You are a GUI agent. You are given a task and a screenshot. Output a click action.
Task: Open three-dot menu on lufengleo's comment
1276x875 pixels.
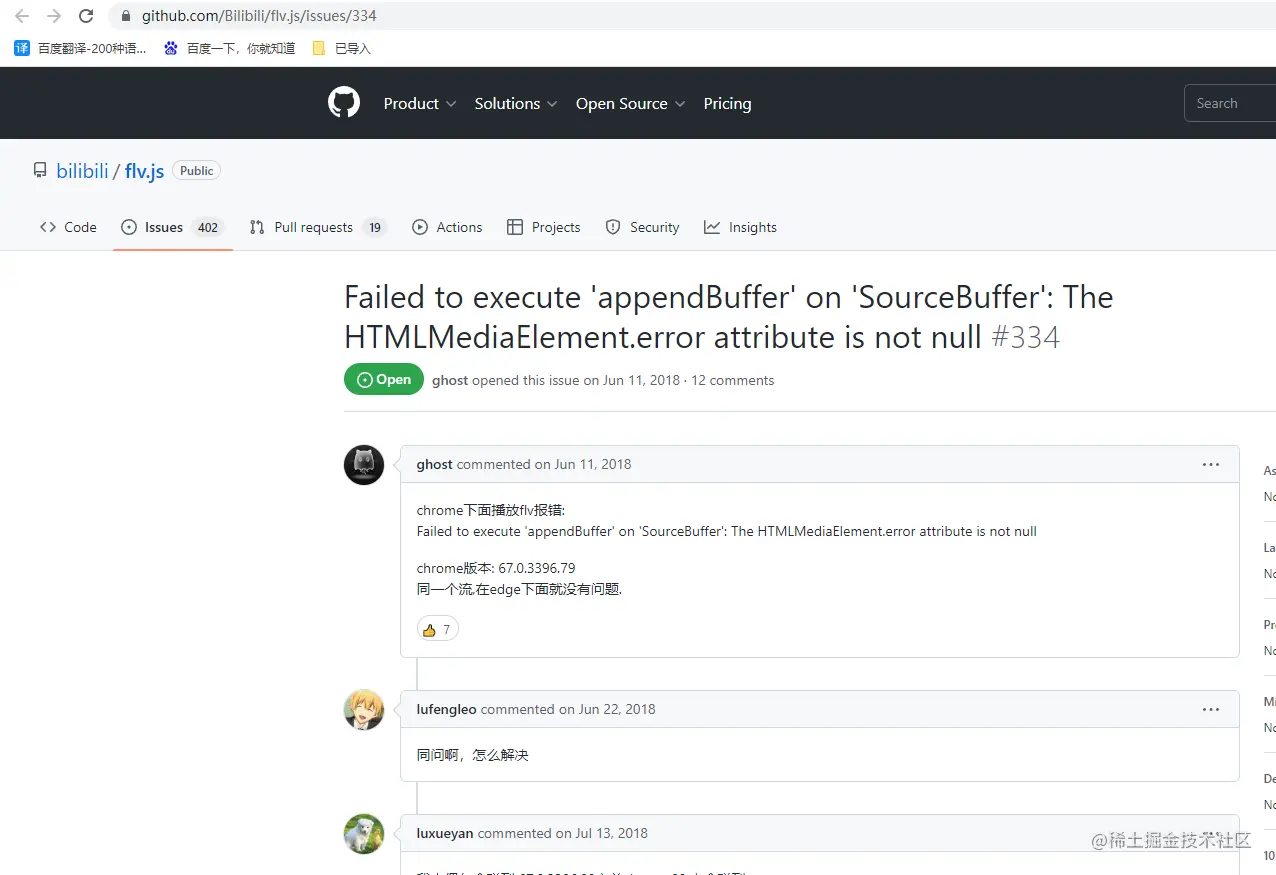1211,709
